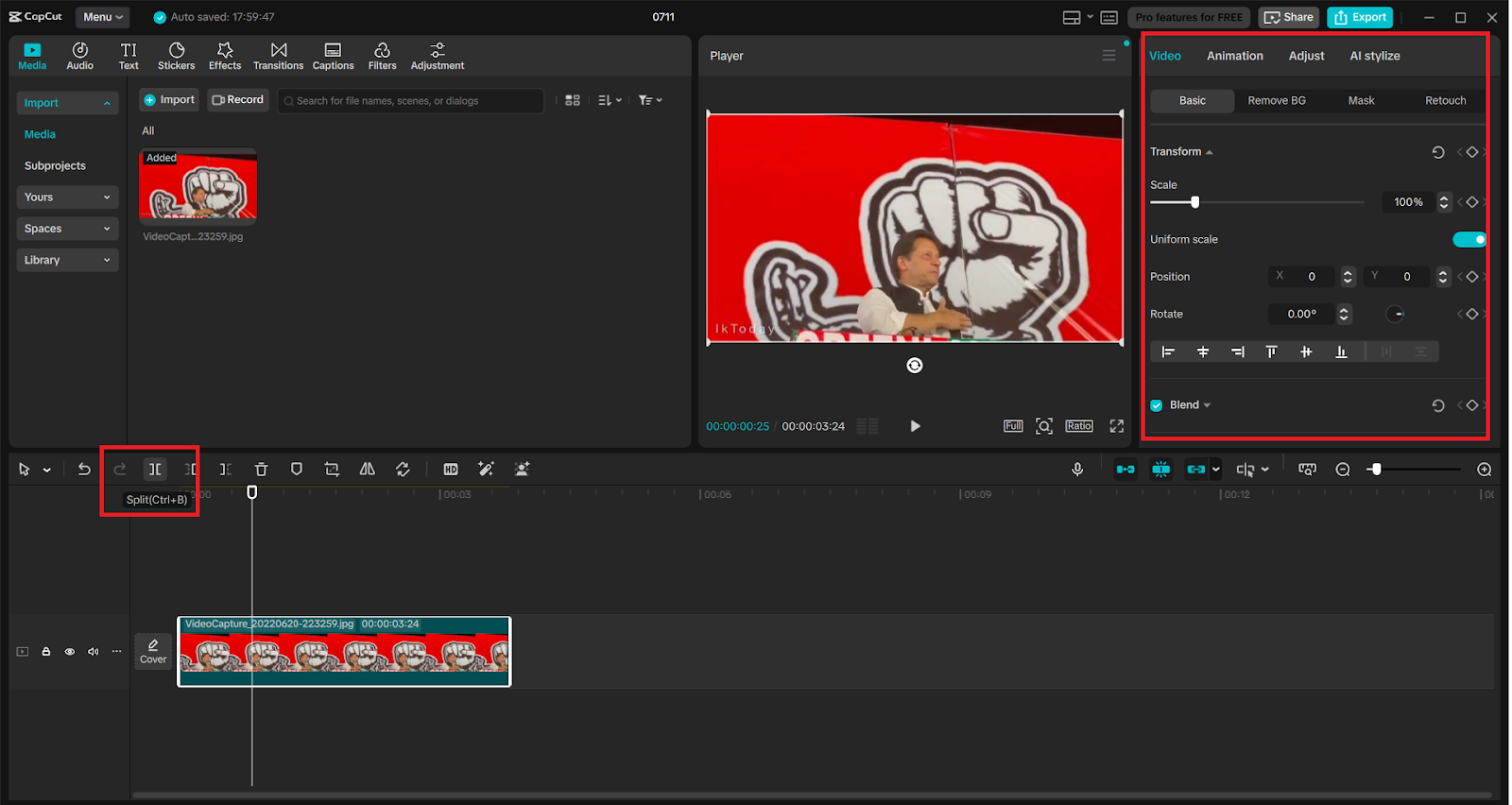1512x805 pixels.
Task: Expand the Library section
Action: (x=67, y=260)
